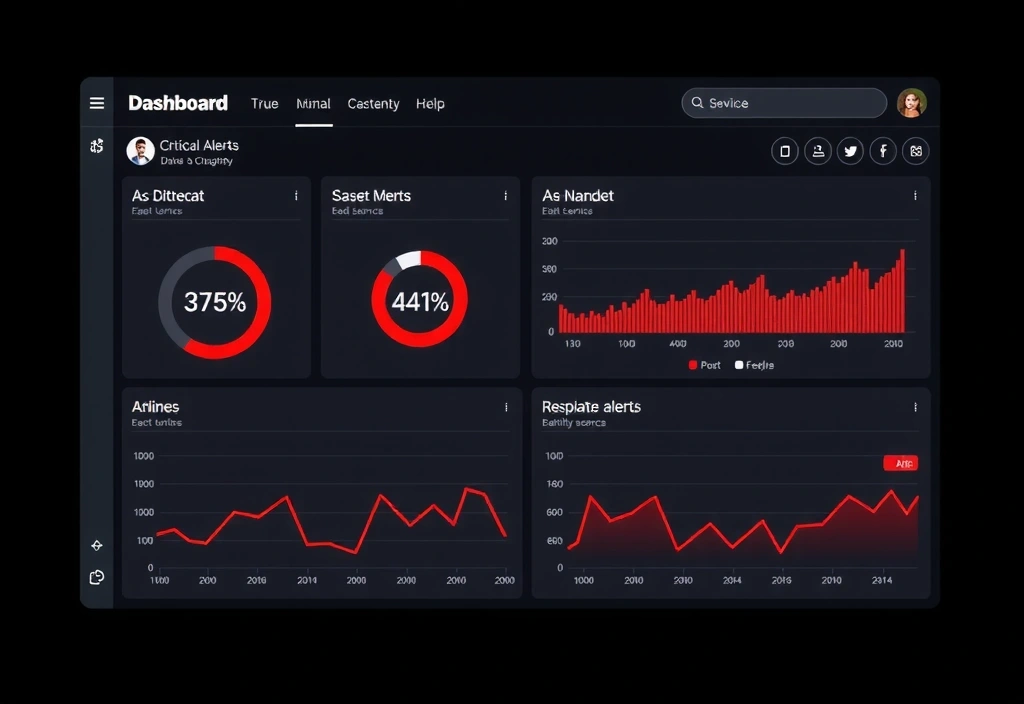Screen dimensions: 1024x704
Task: Toggle the red Port legend series
Action: pos(704,365)
